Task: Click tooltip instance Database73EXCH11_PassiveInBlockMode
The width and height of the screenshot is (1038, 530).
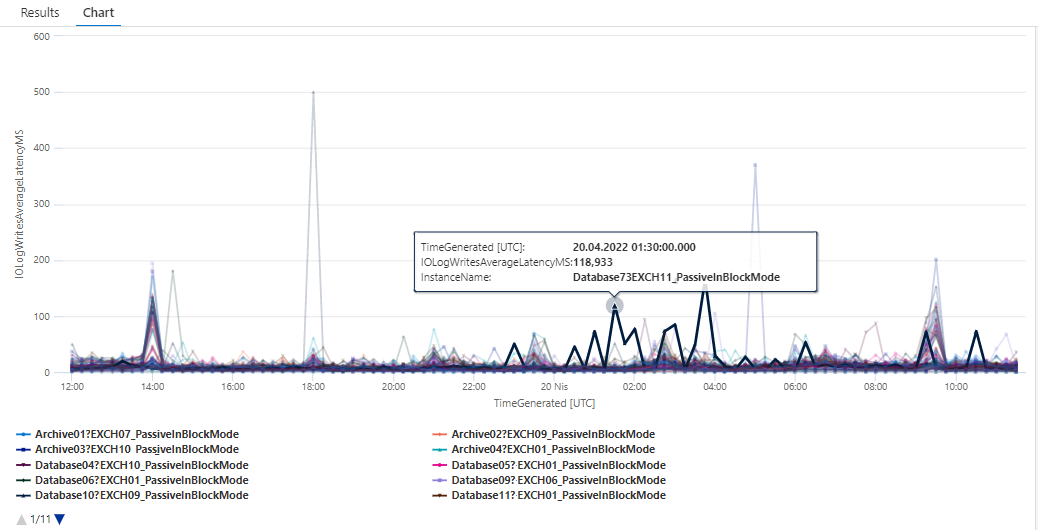Action: 677,277
